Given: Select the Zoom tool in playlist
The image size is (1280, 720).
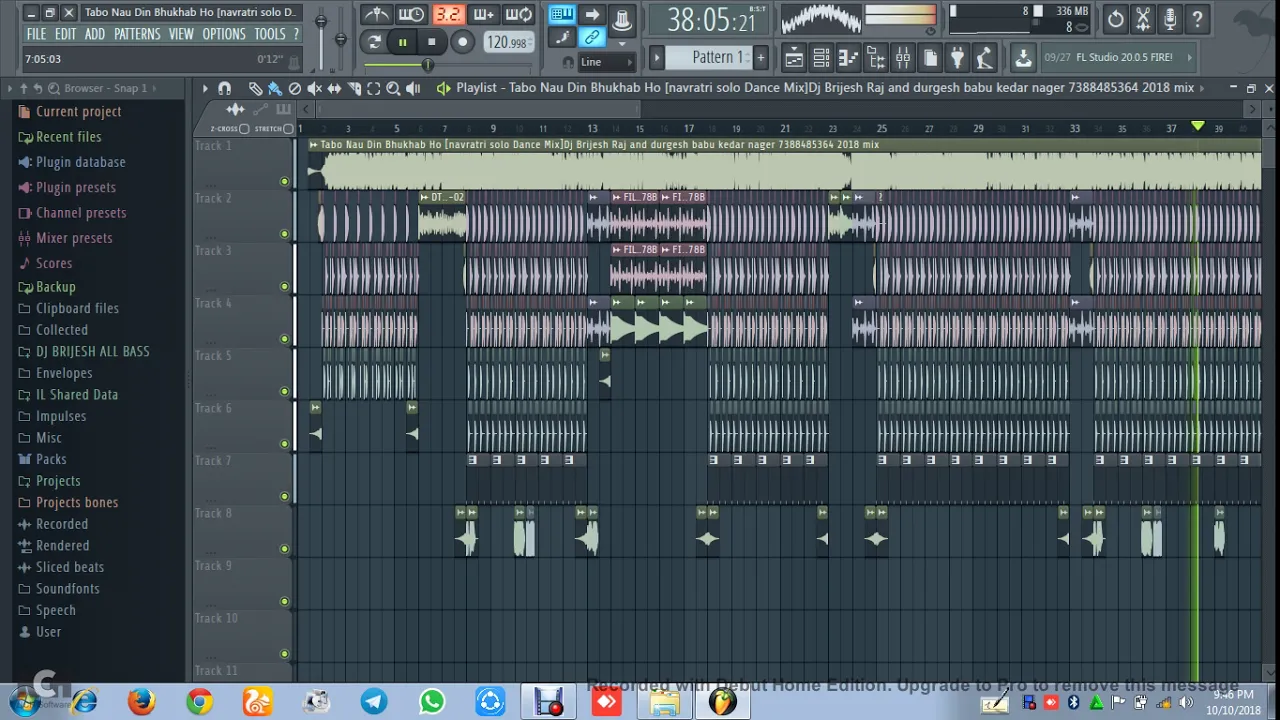Looking at the screenshot, I should pos(393,88).
